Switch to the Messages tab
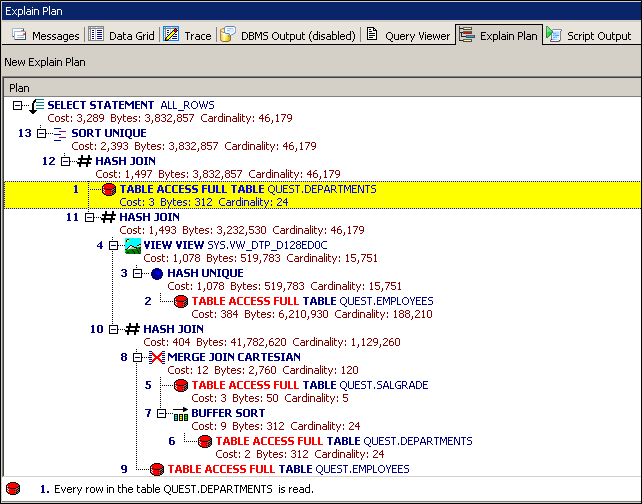 pyautogui.click(x=45, y=36)
